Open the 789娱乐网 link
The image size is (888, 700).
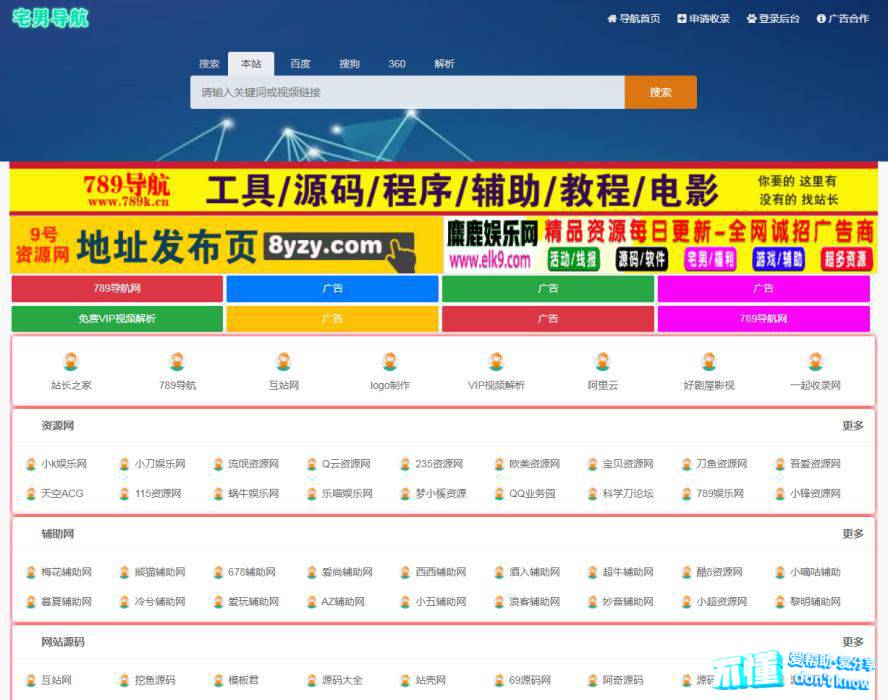point(720,494)
